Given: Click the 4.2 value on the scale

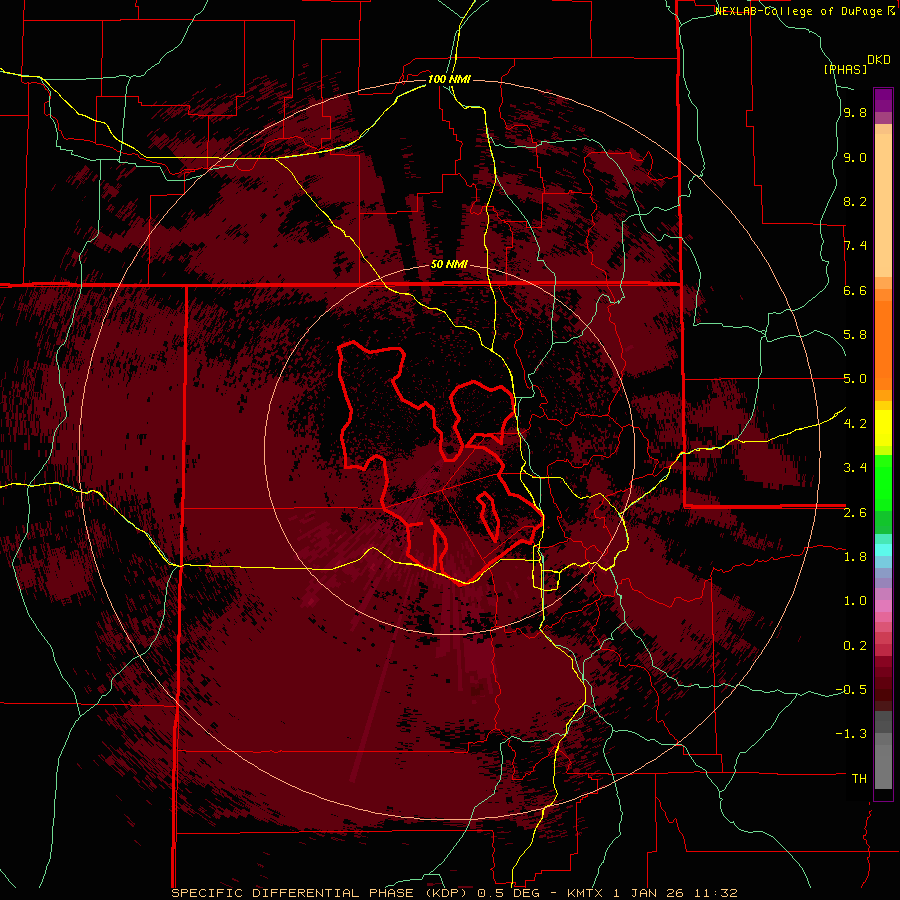Looking at the screenshot, I should click(x=855, y=424).
